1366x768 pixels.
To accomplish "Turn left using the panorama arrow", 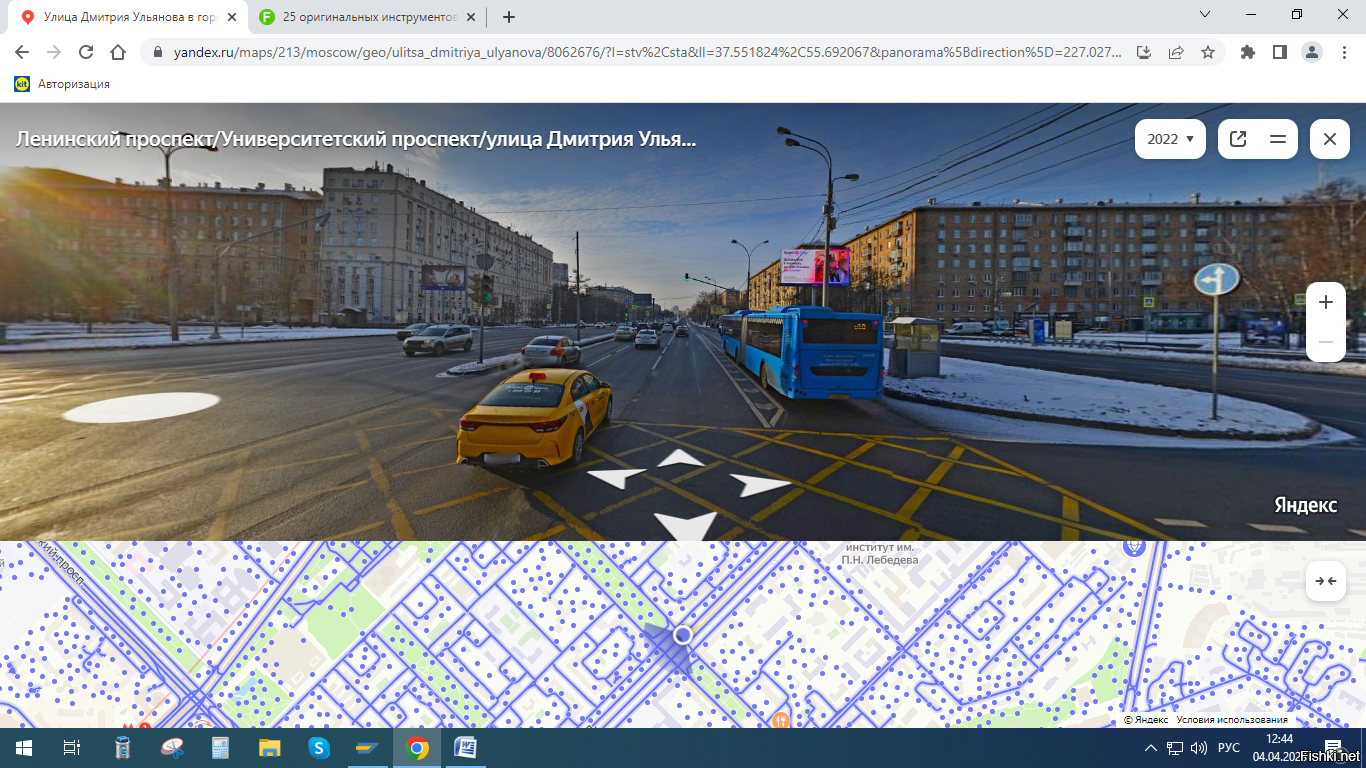I will pos(616,478).
